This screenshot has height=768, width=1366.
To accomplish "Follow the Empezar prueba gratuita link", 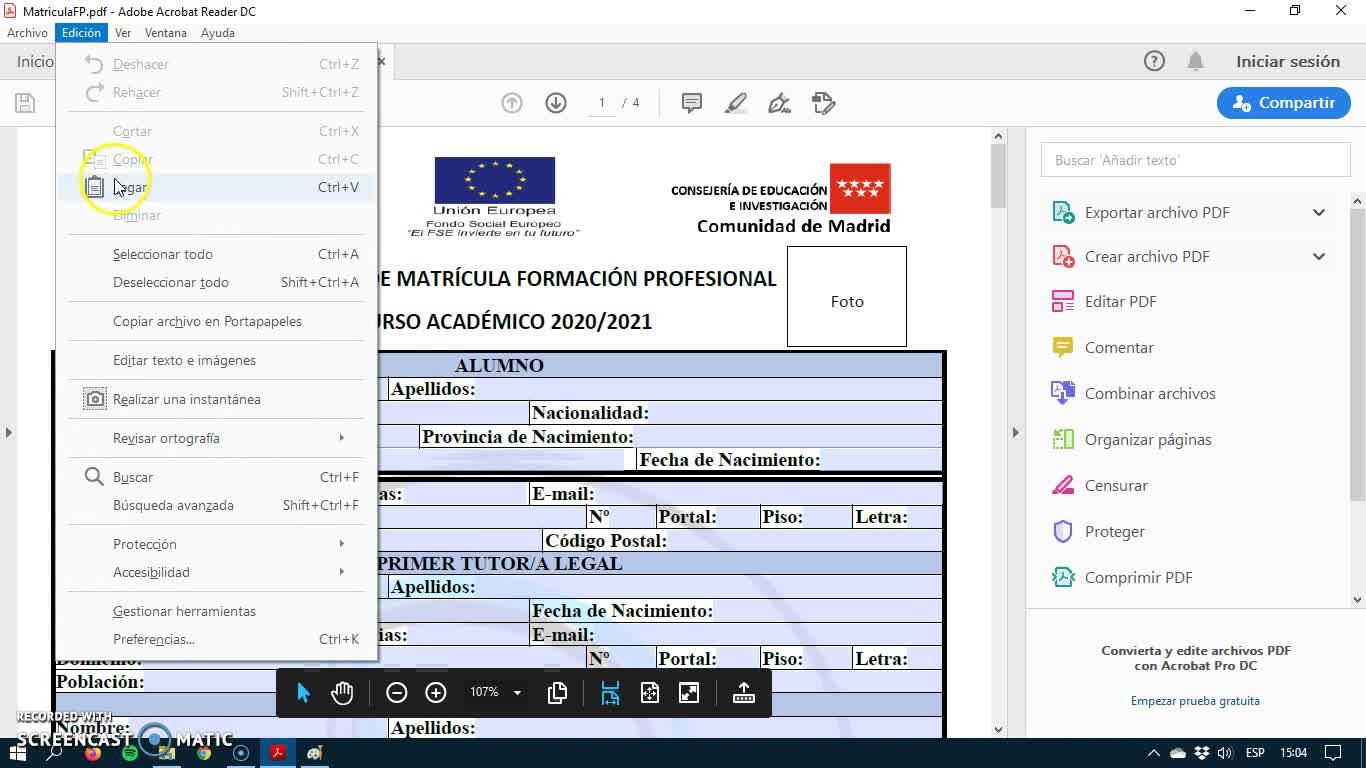I will click(x=1195, y=701).
